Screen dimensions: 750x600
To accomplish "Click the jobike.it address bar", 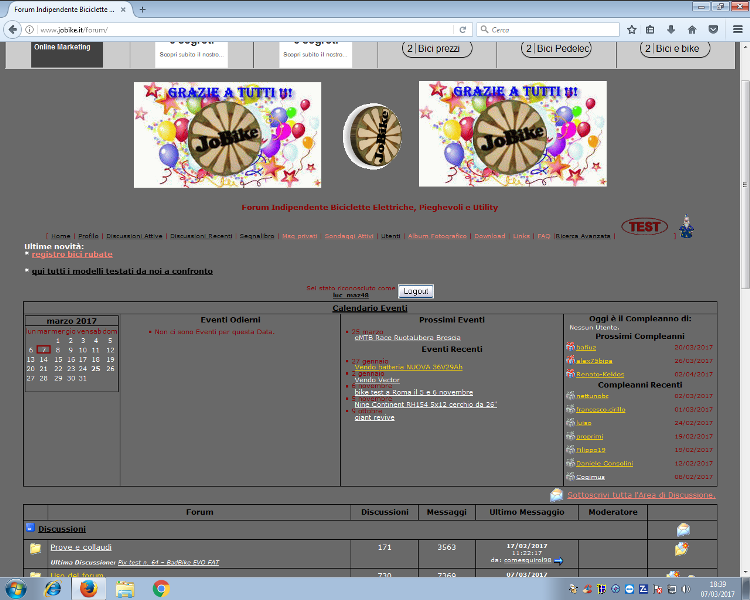I will point(244,30).
